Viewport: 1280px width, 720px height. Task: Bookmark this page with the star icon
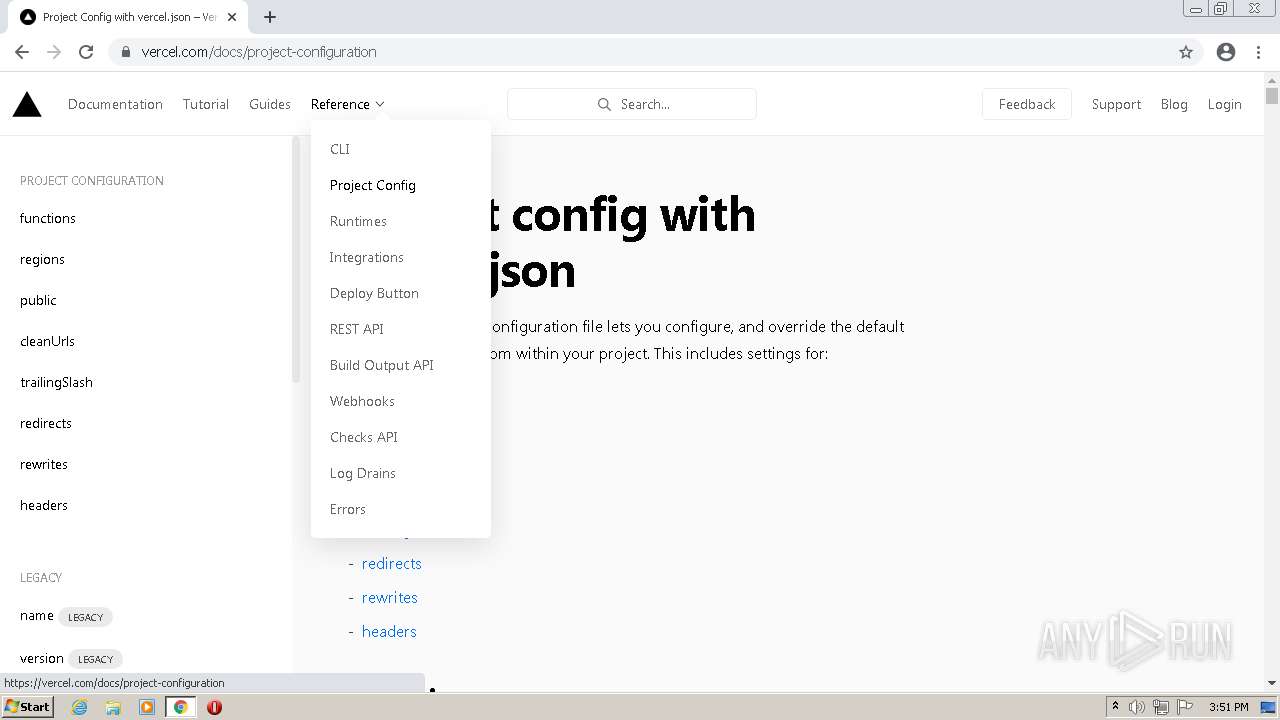pyautogui.click(x=1186, y=52)
